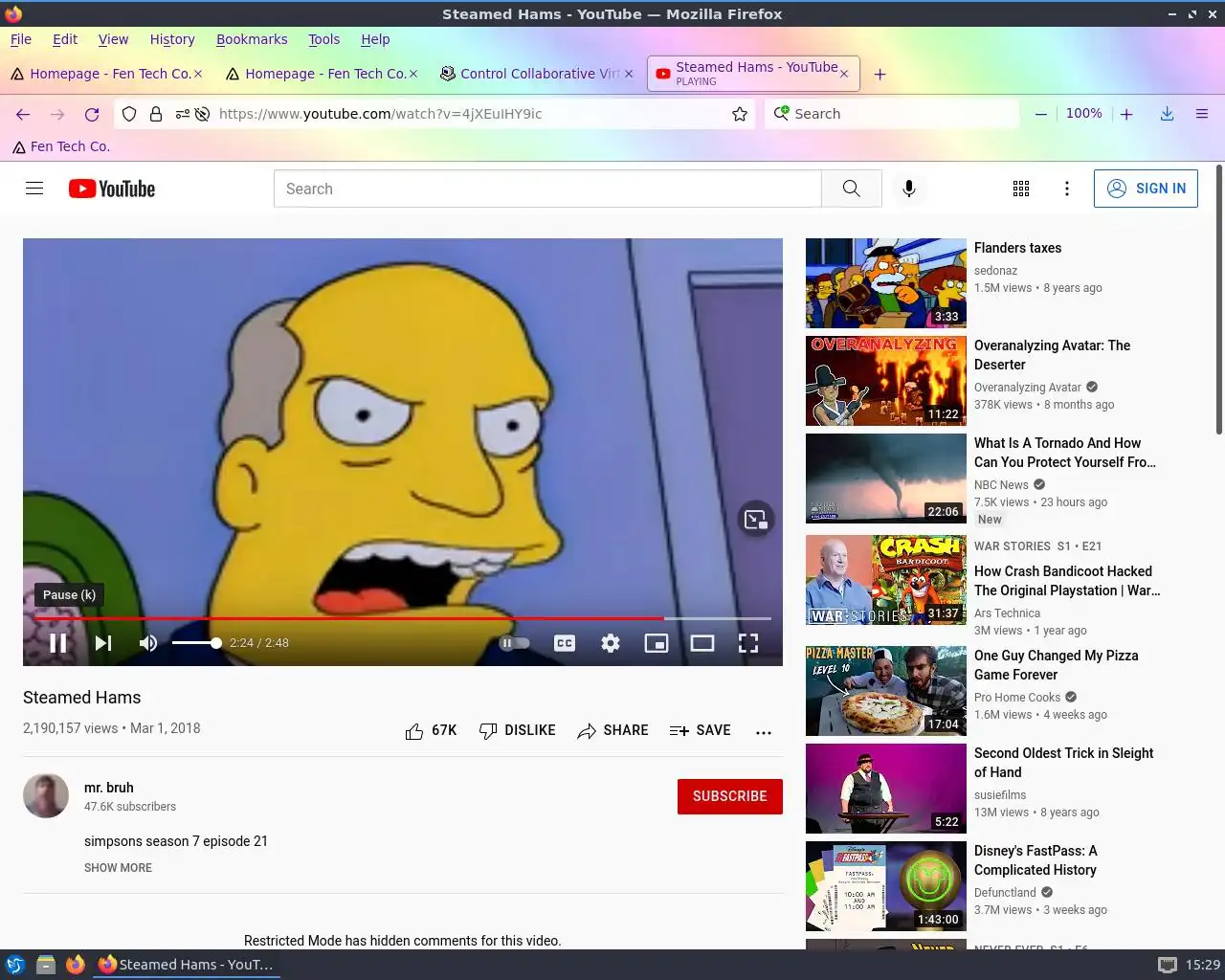Go back to previous page

[23, 114]
